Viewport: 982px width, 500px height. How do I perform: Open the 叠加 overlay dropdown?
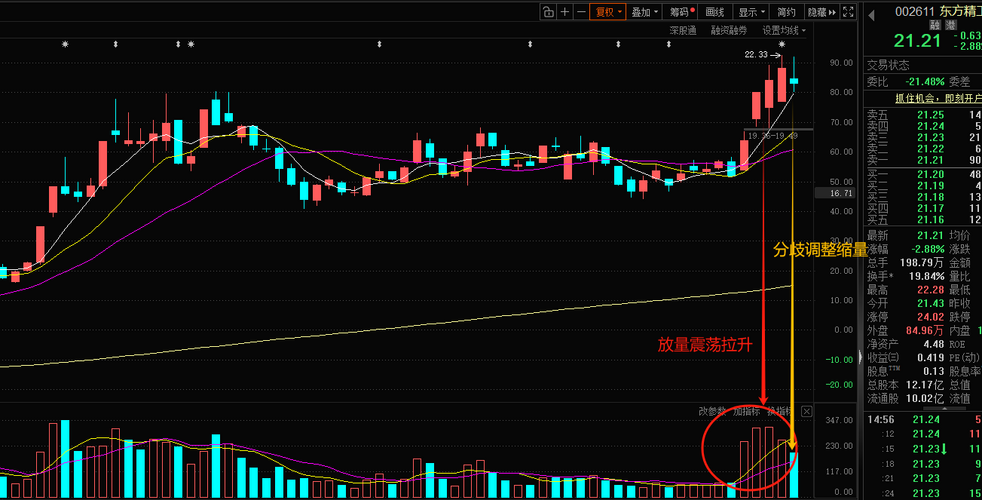click(644, 12)
